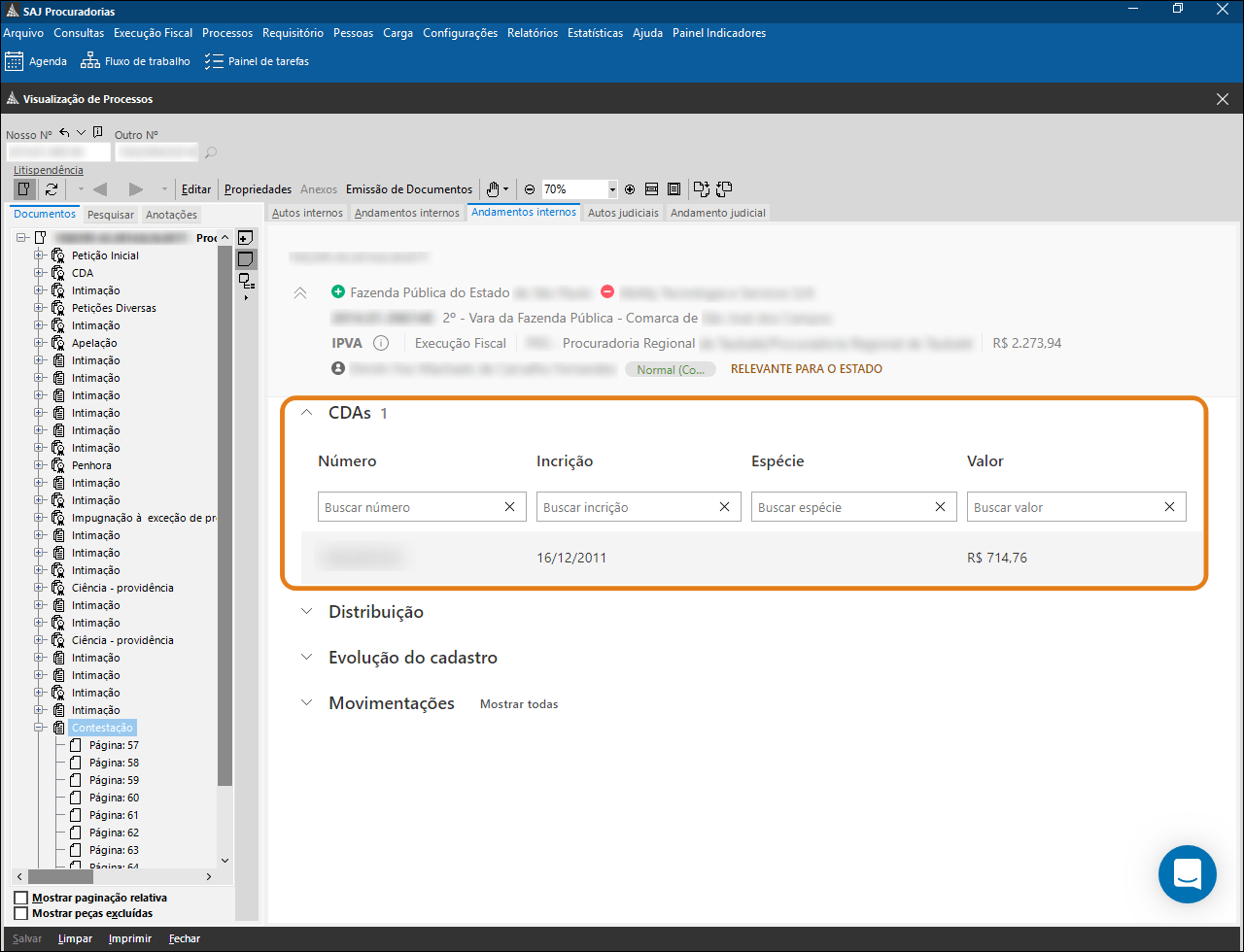Click the person avatar icon in the process header
This screenshot has height=952, width=1244.
click(x=338, y=369)
